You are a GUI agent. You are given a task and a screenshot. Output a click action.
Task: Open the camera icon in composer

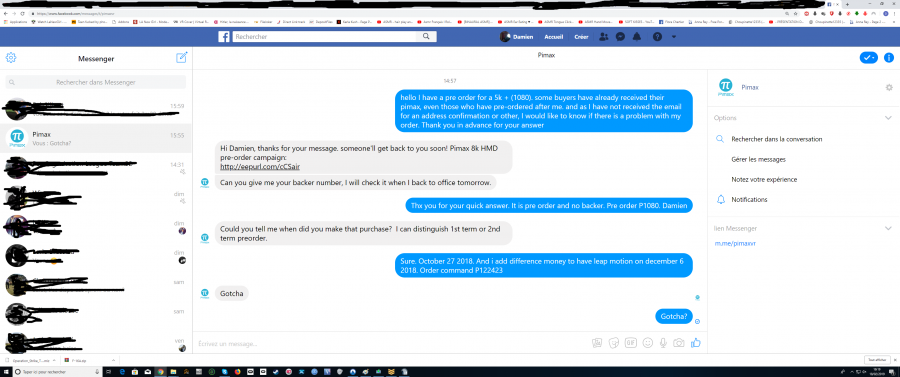pos(678,343)
